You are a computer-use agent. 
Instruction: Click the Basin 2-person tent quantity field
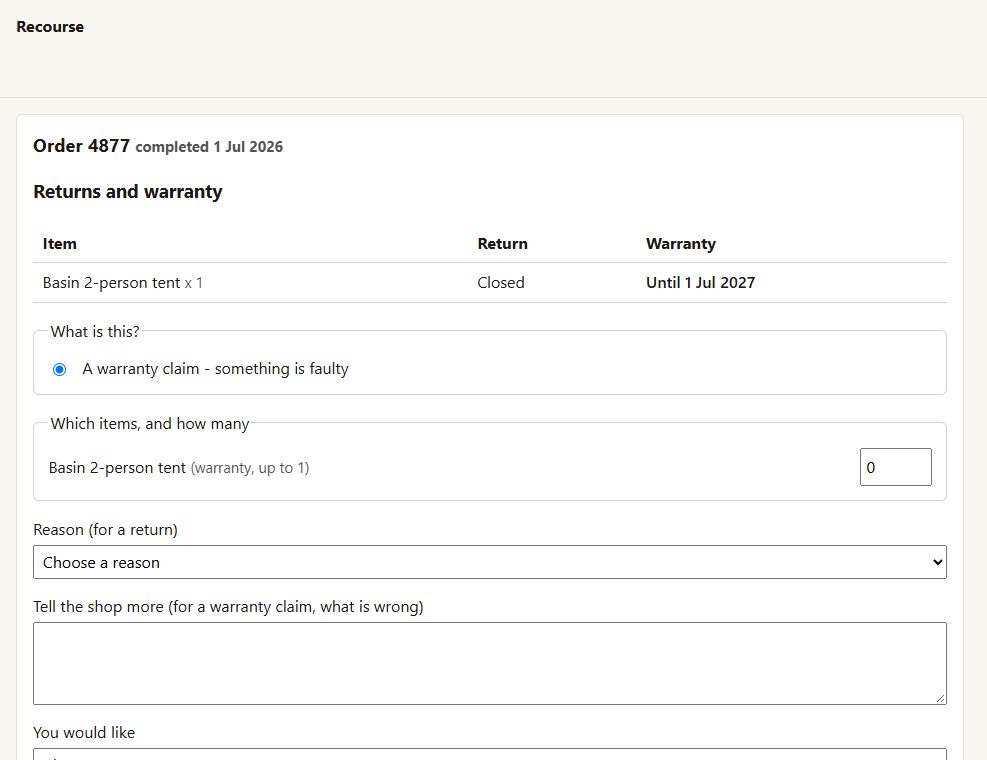pyautogui.click(x=896, y=467)
